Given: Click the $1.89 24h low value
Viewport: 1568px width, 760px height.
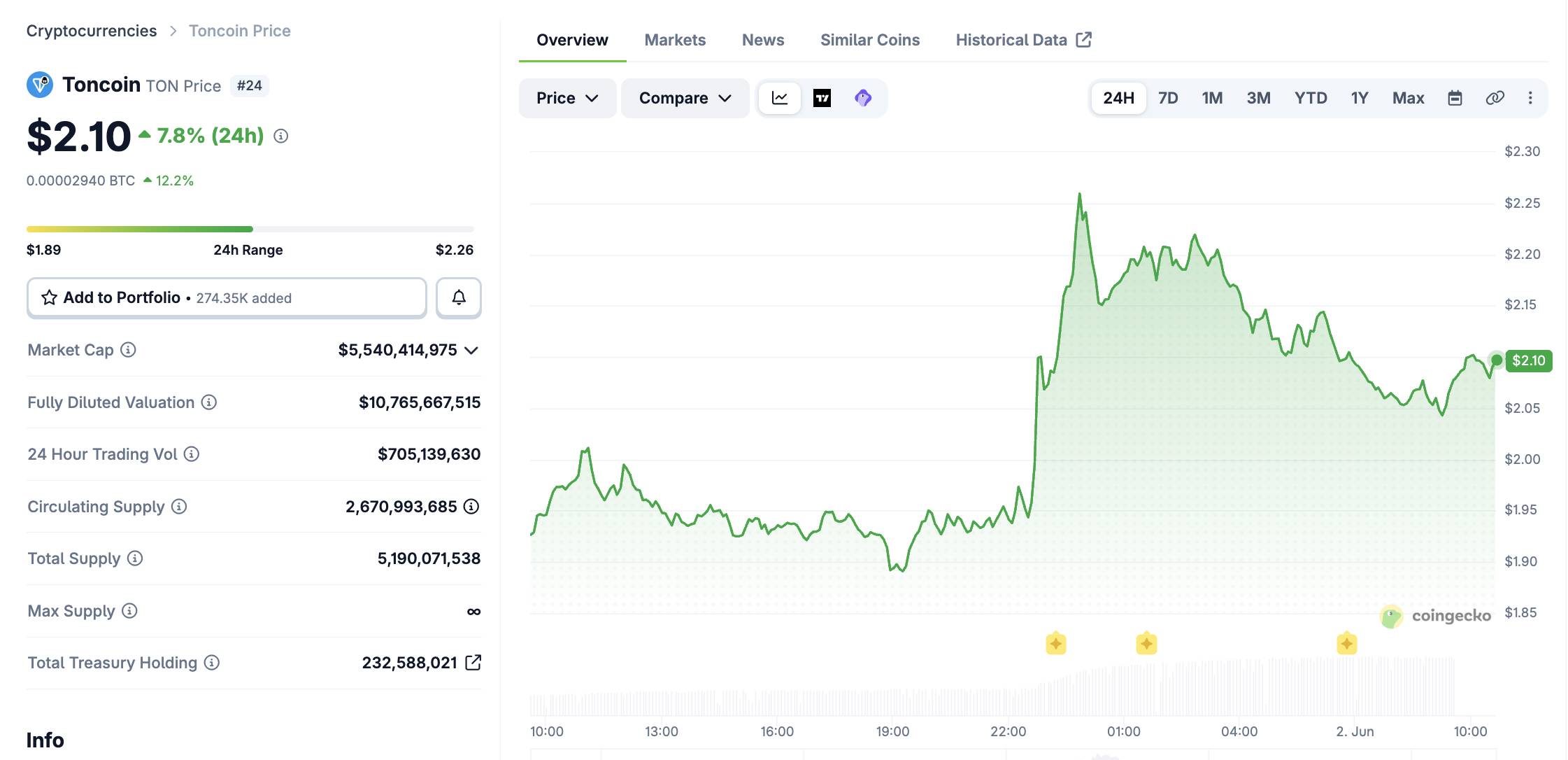Looking at the screenshot, I should [x=43, y=250].
